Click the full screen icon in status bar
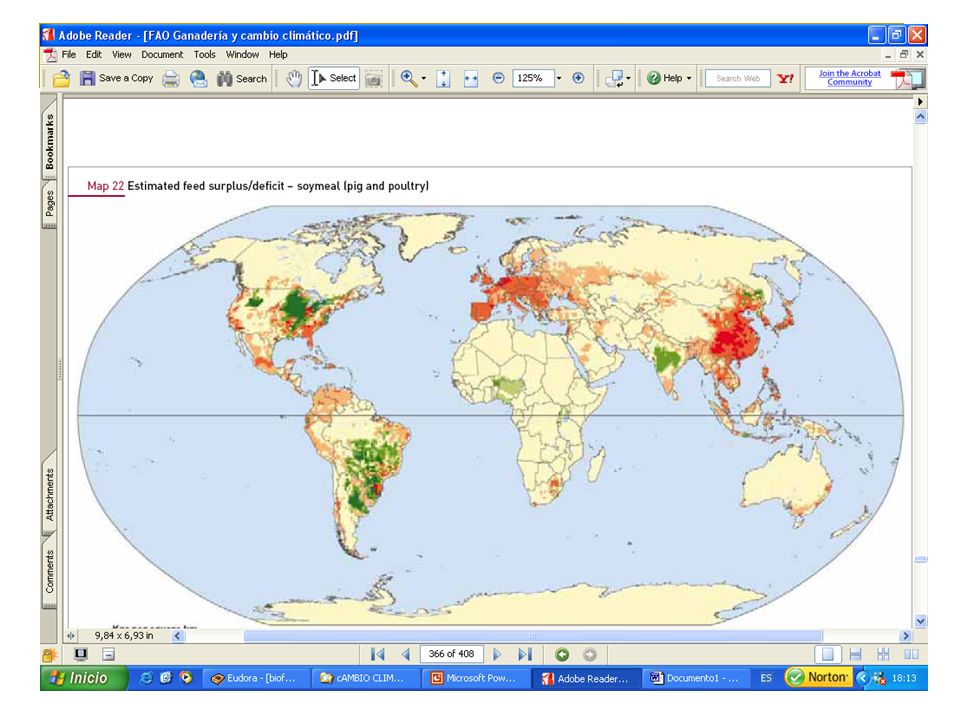 (81, 654)
